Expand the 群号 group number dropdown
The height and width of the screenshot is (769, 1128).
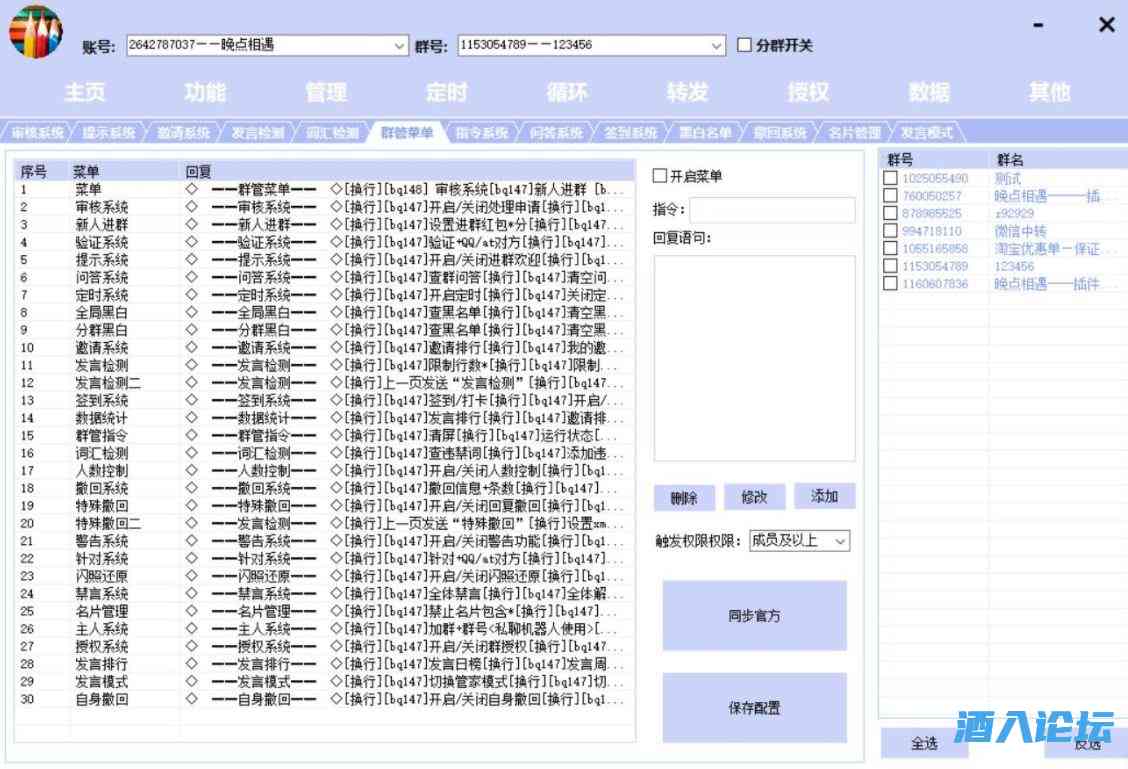pos(717,45)
